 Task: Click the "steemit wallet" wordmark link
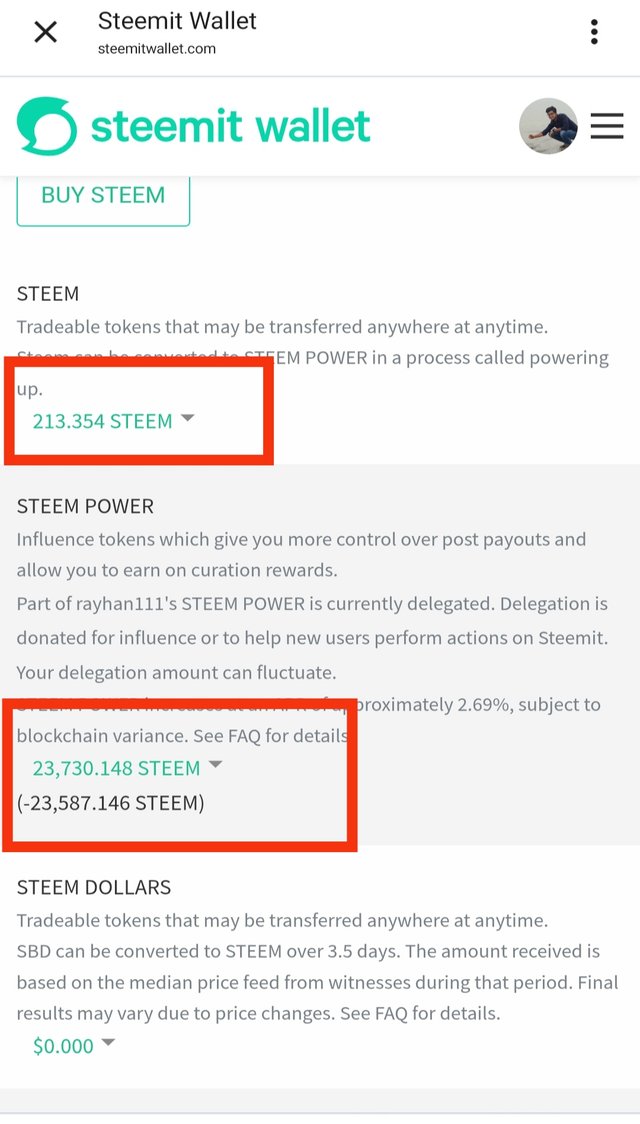coord(230,126)
